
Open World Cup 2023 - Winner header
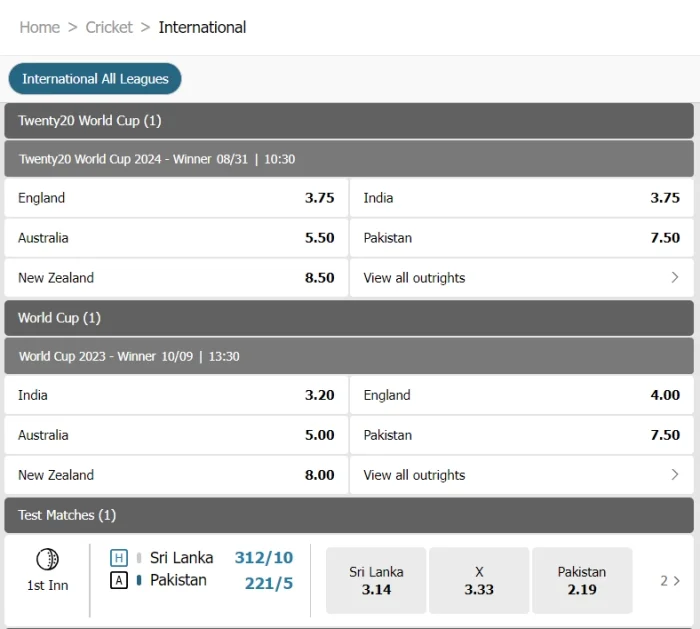pos(349,356)
